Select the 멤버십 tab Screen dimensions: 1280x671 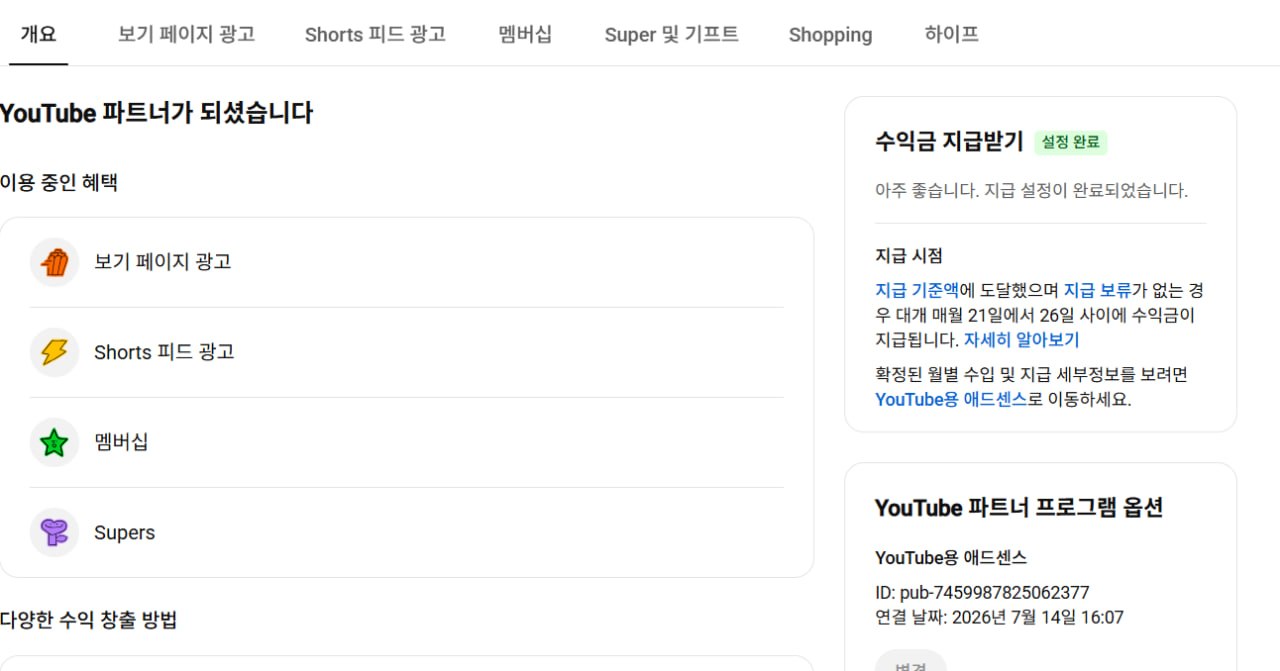click(x=525, y=34)
